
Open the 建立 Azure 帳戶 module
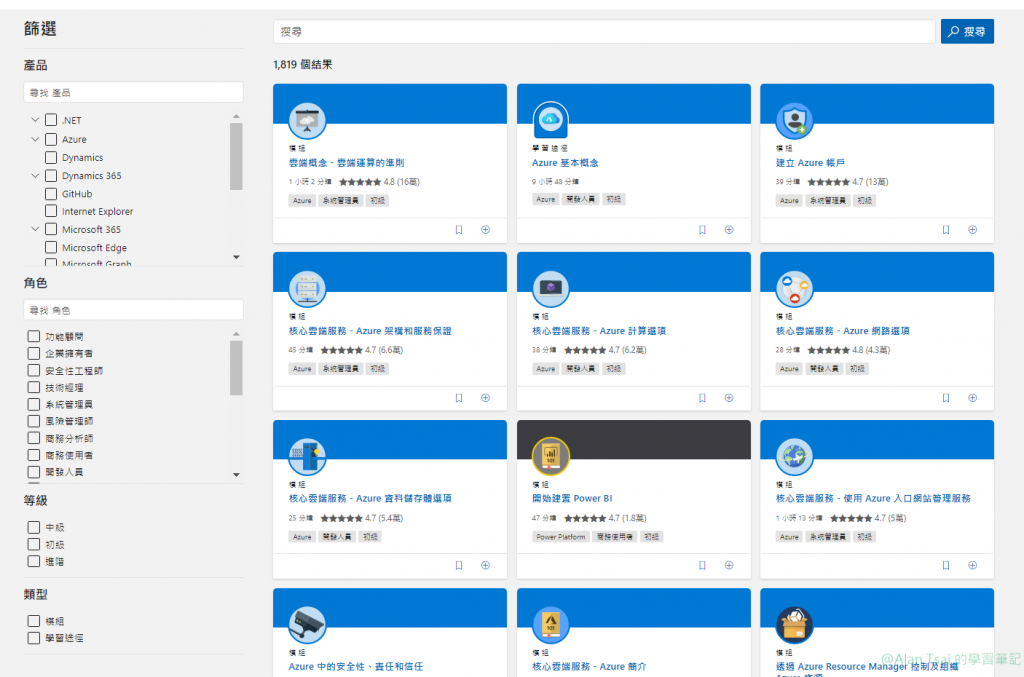(x=810, y=163)
